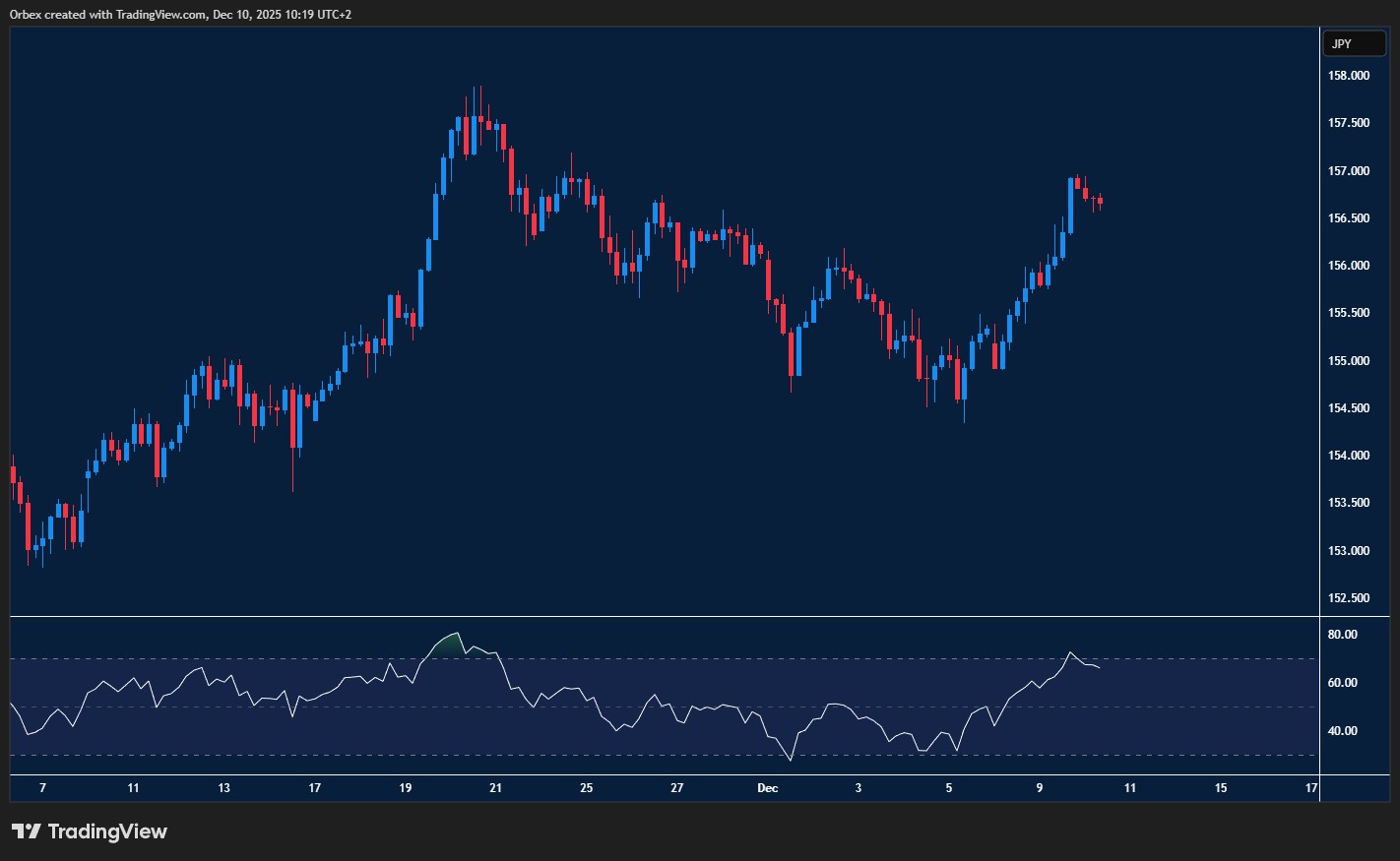
Task: Click the 40.00 RSI scale label
Action: coord(1342,731)
